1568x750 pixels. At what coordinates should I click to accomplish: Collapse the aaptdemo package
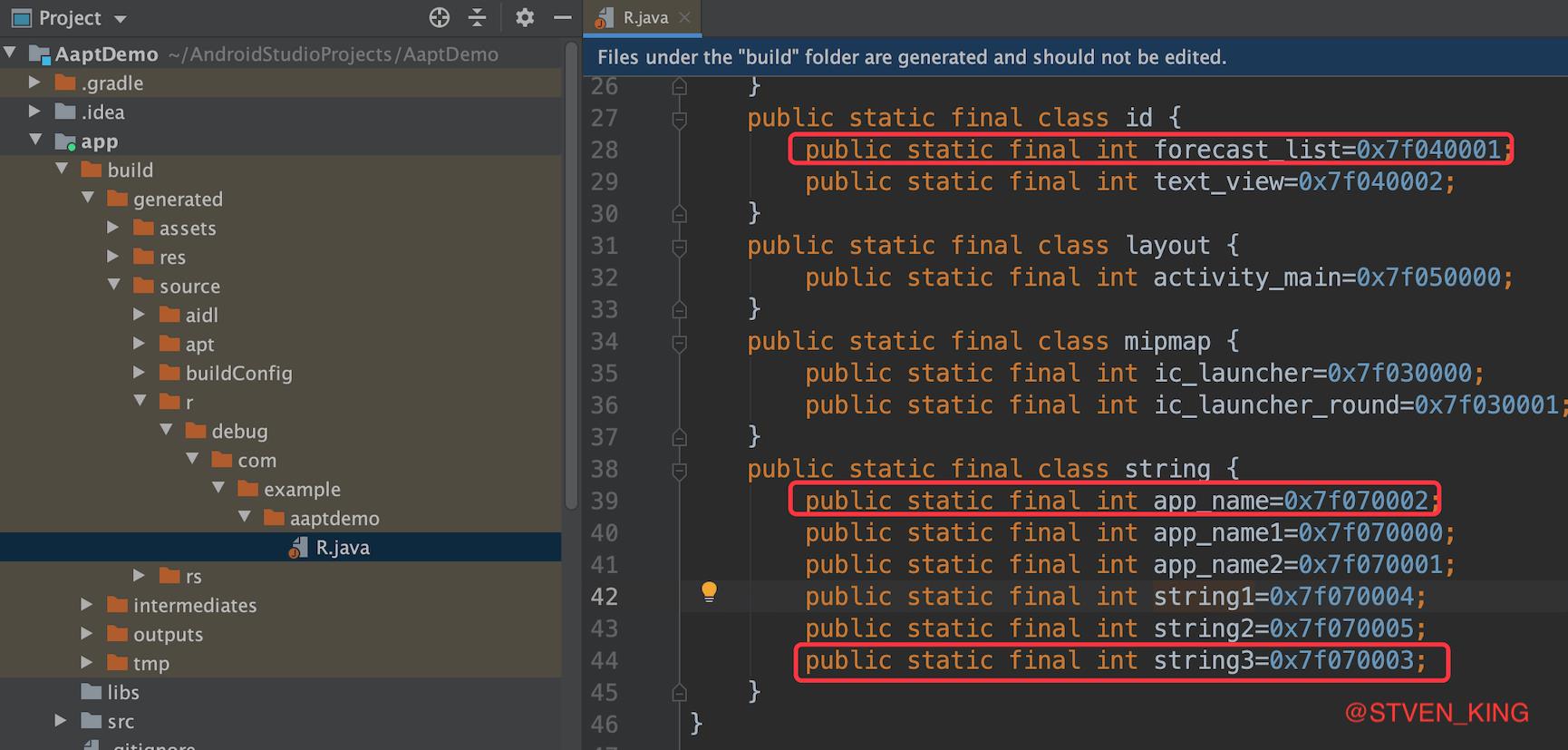245,517
